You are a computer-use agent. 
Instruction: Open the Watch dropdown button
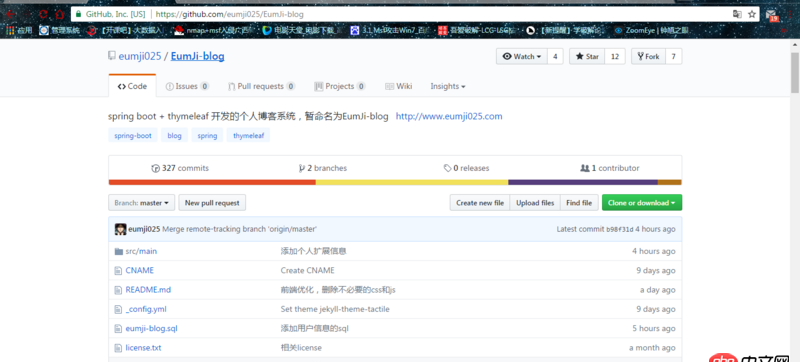(522, 57)
